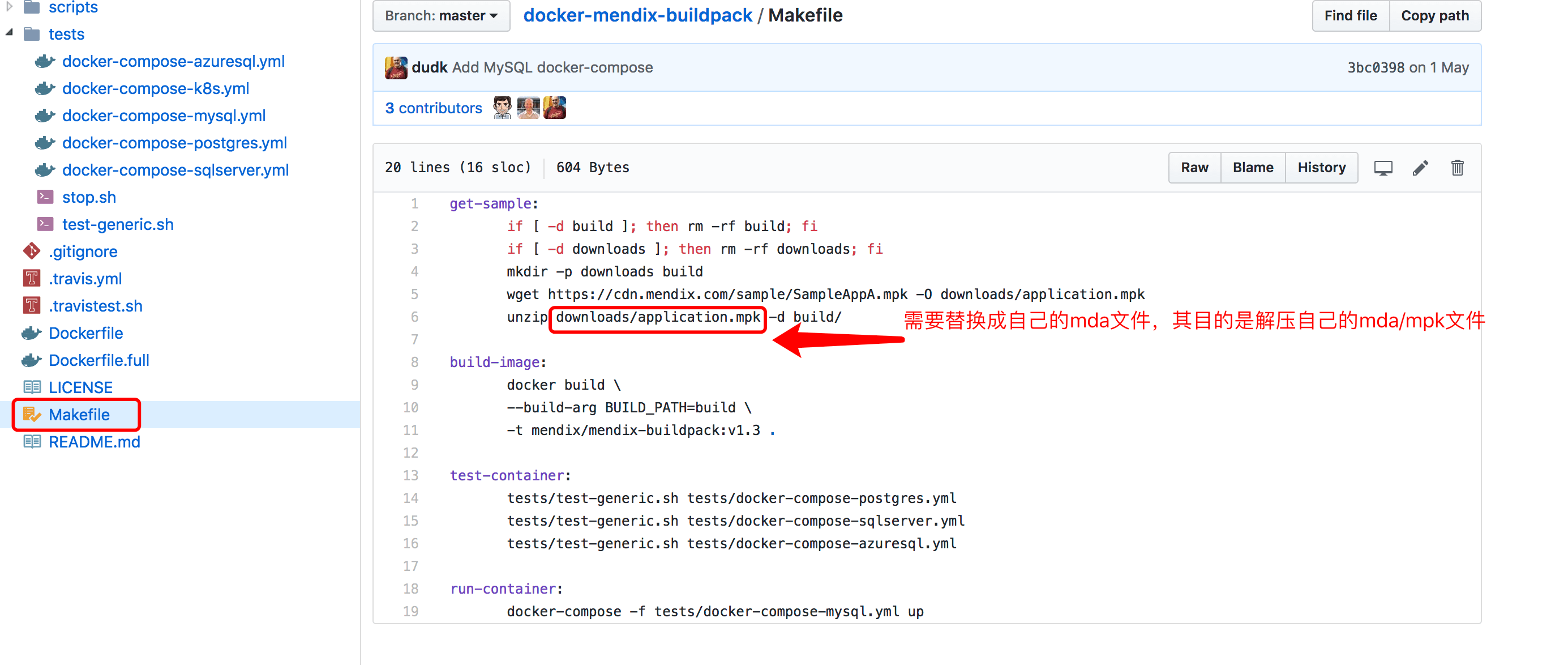Viewport: 1568px width, 665px height.
Task: Click the docker icon beside docker-compose-sqlserver.yml
Action: tap(45, 170)
